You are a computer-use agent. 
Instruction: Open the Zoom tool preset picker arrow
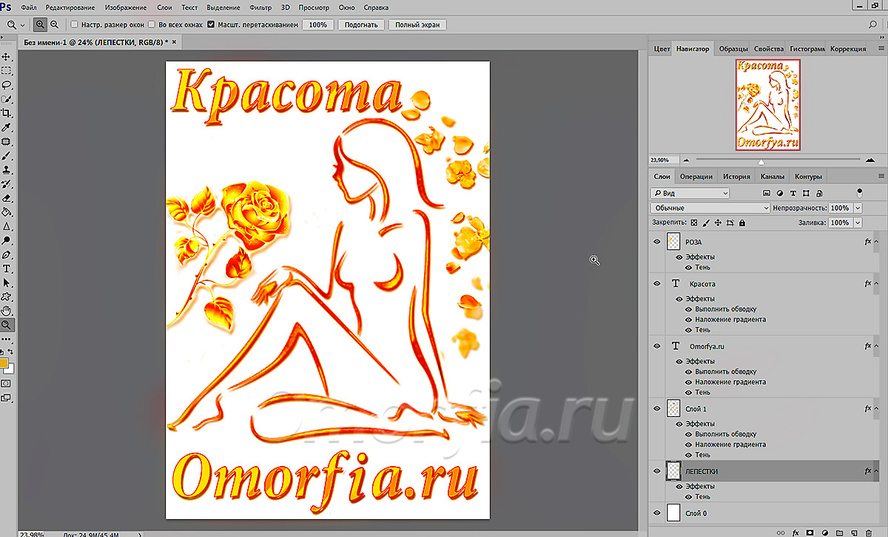coord(23,25)
